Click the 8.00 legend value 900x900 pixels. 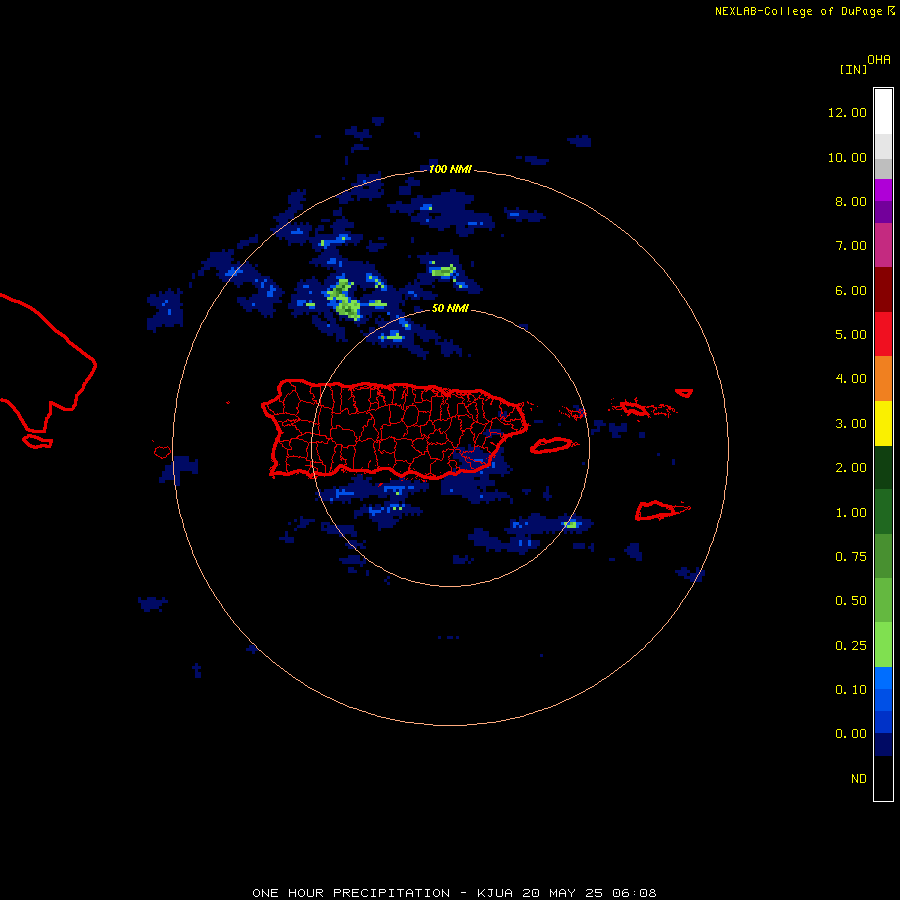pyautogui.click(x=851, y=201)
